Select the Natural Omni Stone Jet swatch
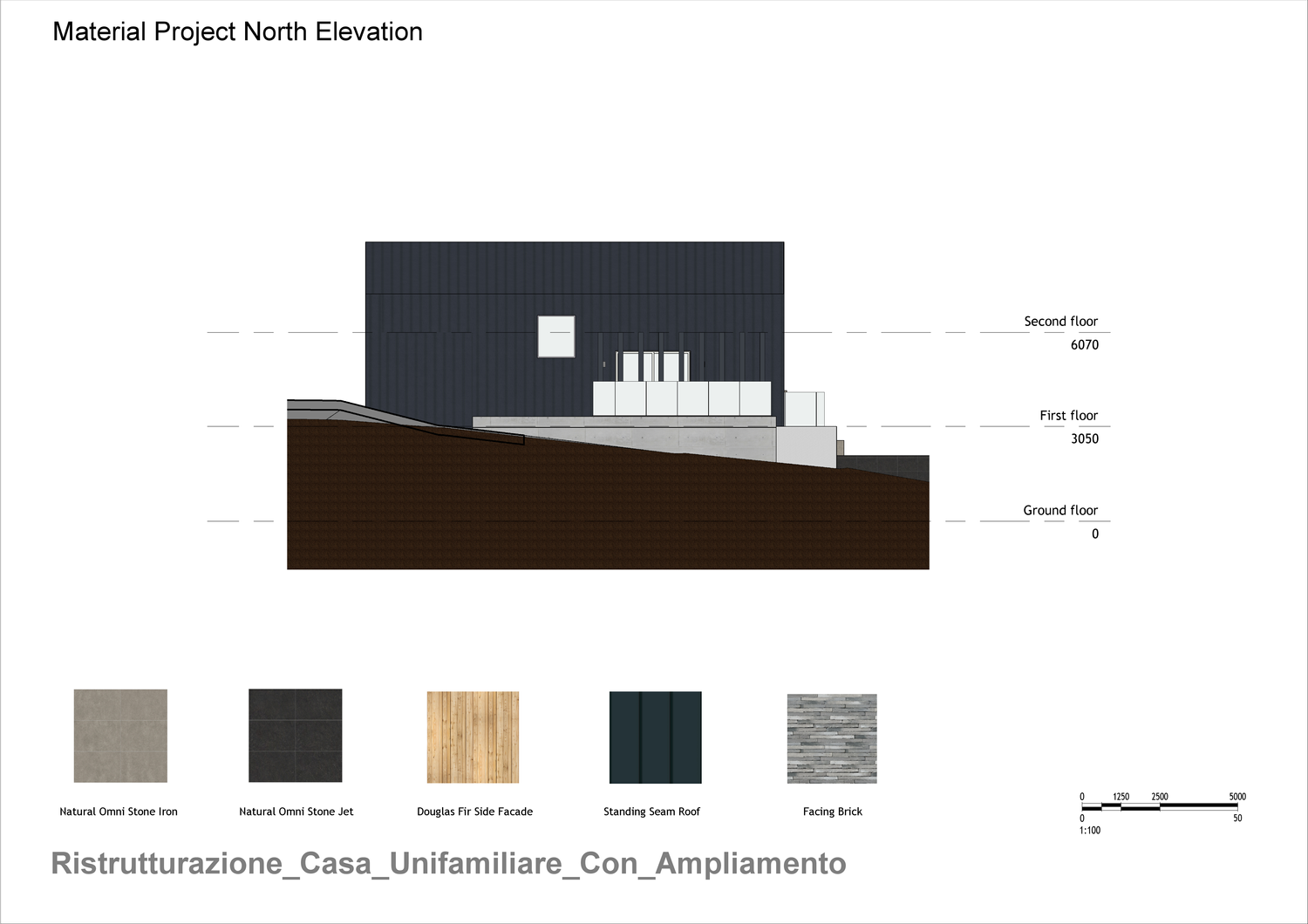This screenshot has width=1308, height=924. (x=296, y=736)
